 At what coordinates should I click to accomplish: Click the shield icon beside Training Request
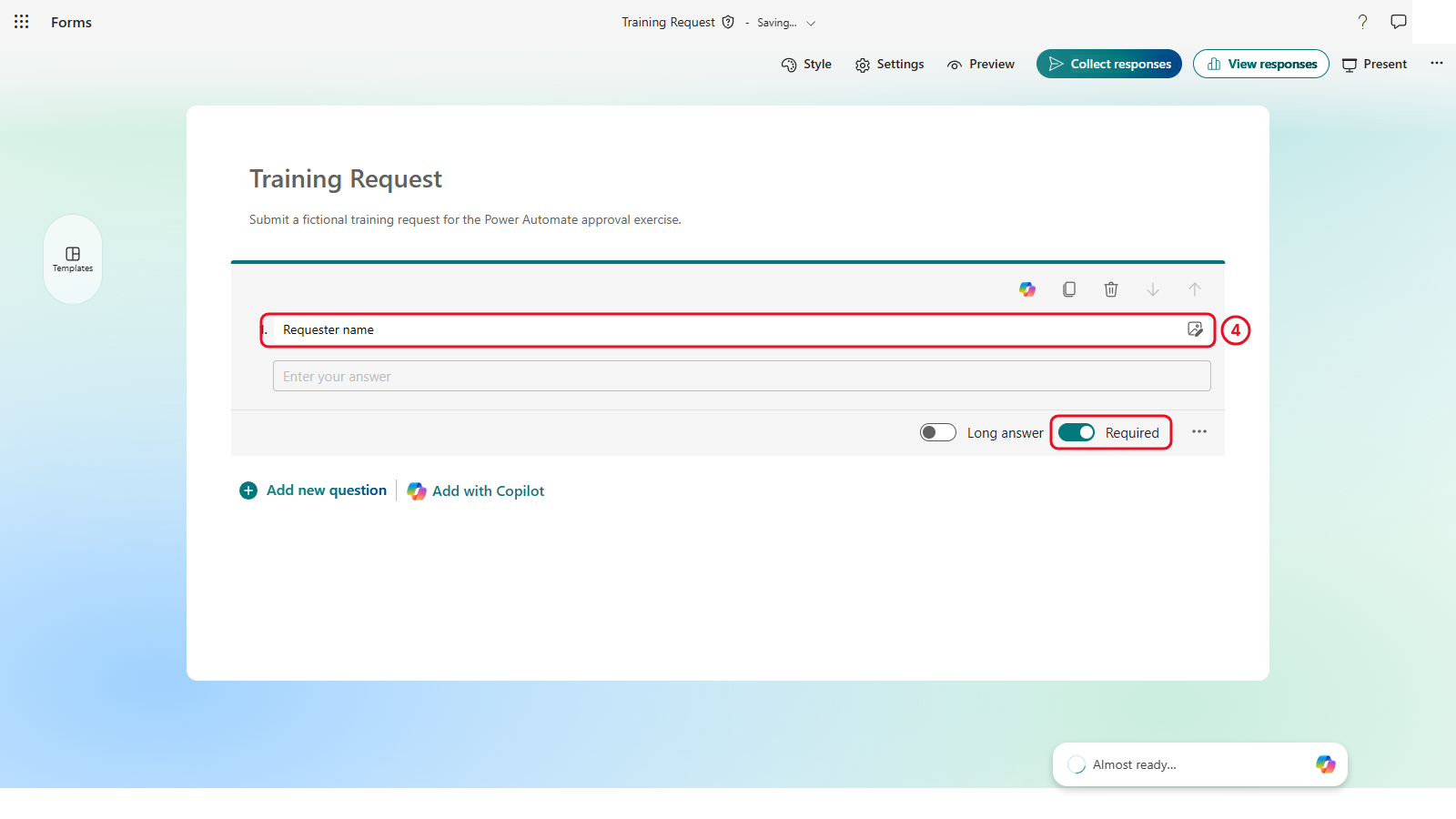click(x=728, y=22)
